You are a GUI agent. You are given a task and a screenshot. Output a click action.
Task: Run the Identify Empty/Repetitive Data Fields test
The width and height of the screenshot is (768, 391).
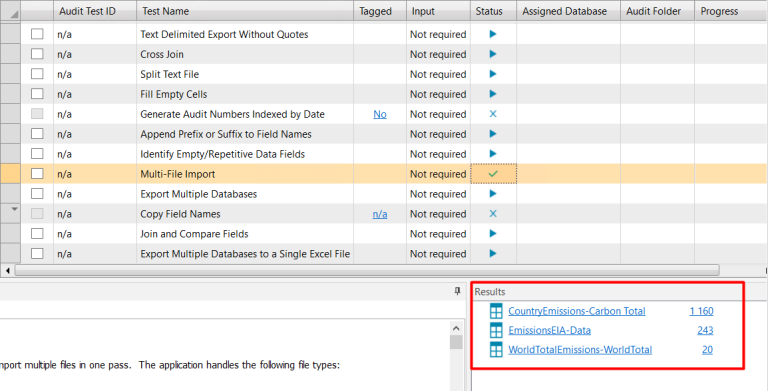pos(493,154)
